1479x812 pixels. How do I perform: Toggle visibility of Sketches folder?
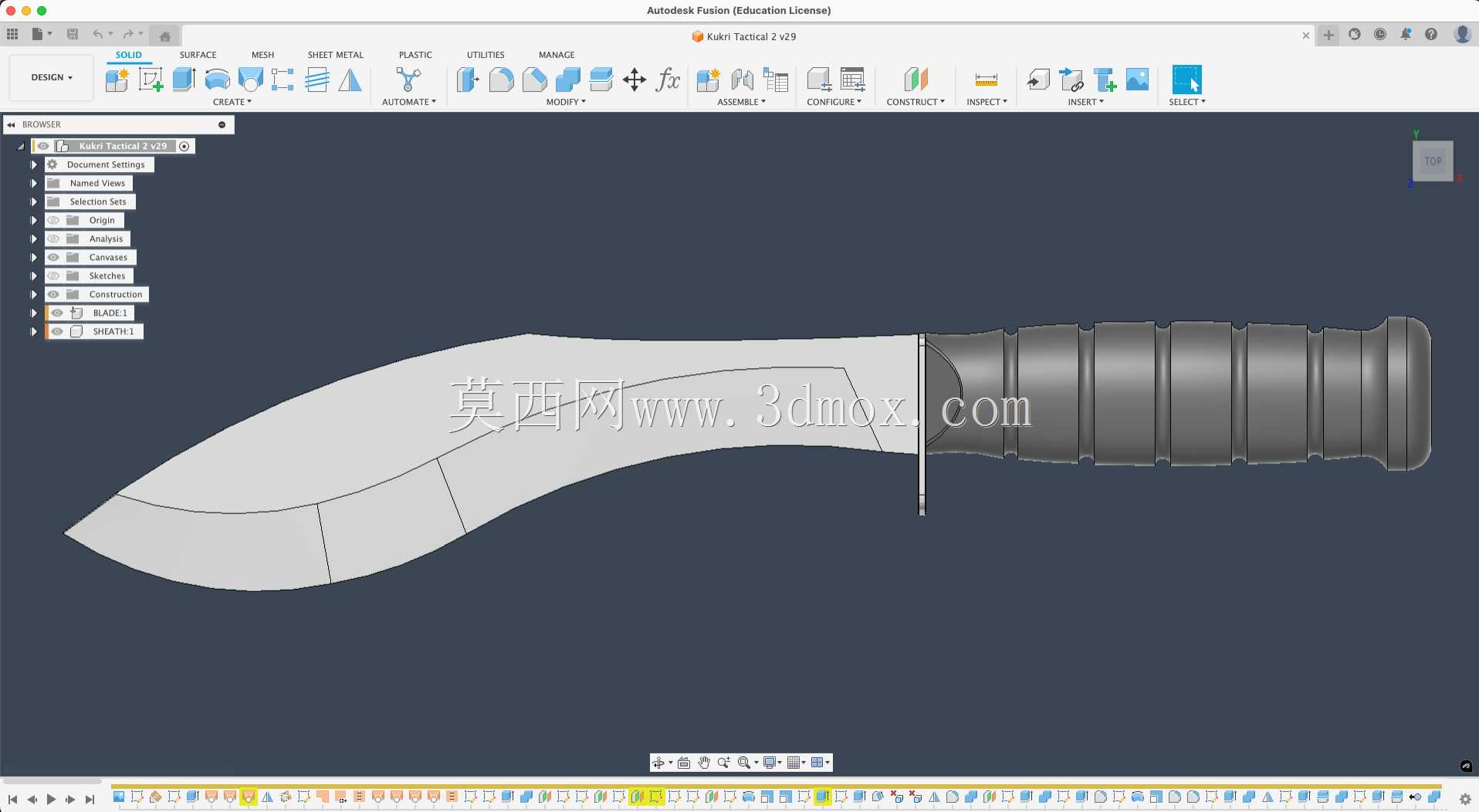pos(53,276)
